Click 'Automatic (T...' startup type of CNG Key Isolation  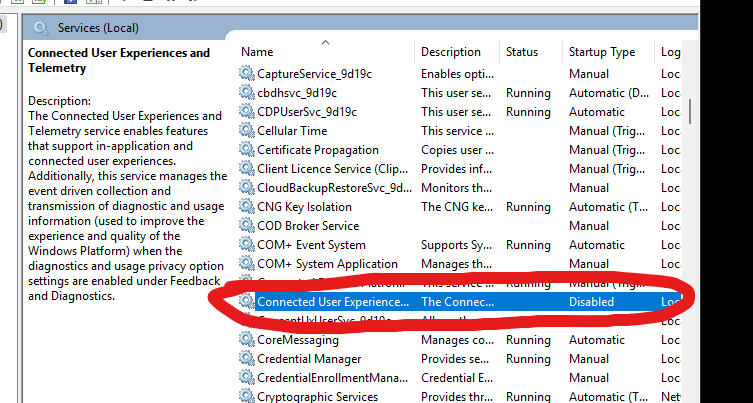pyautogui.click(x=608, y=207)
